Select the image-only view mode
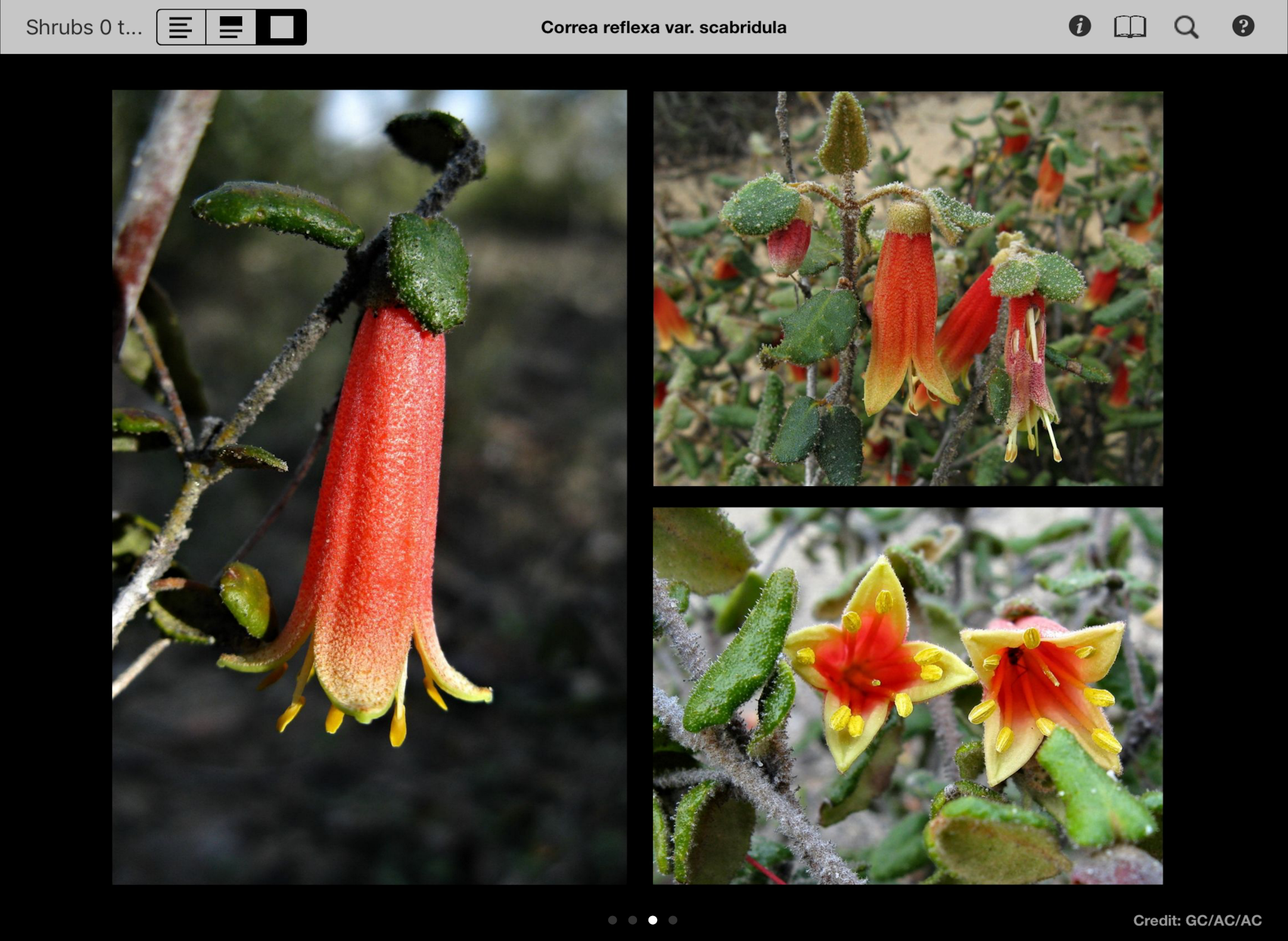The height and width of the screenshot is (941, 1288). pos(281,27)
